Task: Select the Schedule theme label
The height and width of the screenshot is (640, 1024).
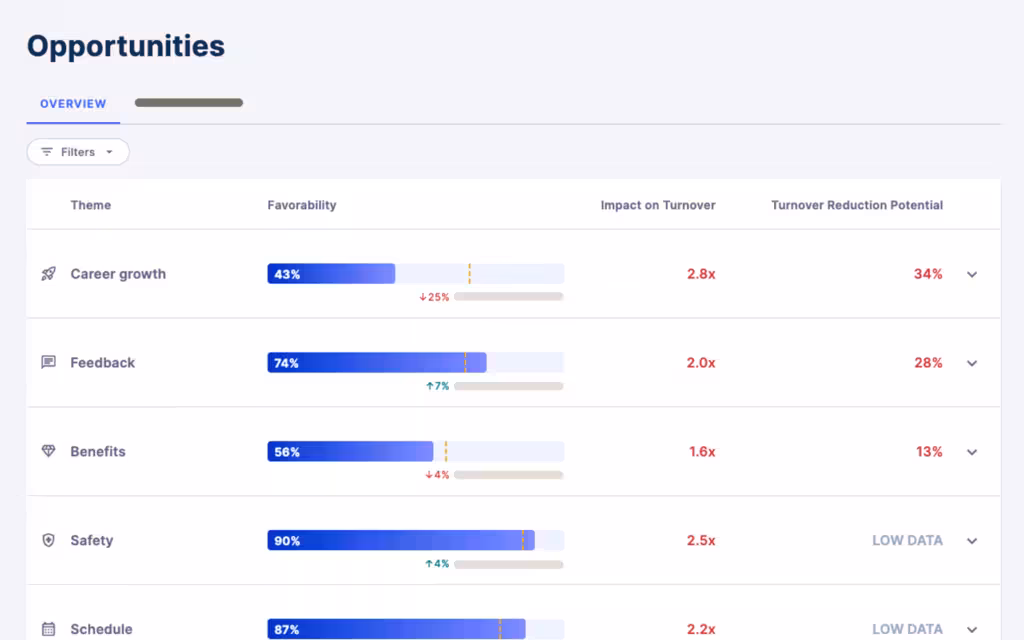Action: click(x=101, y=629)
